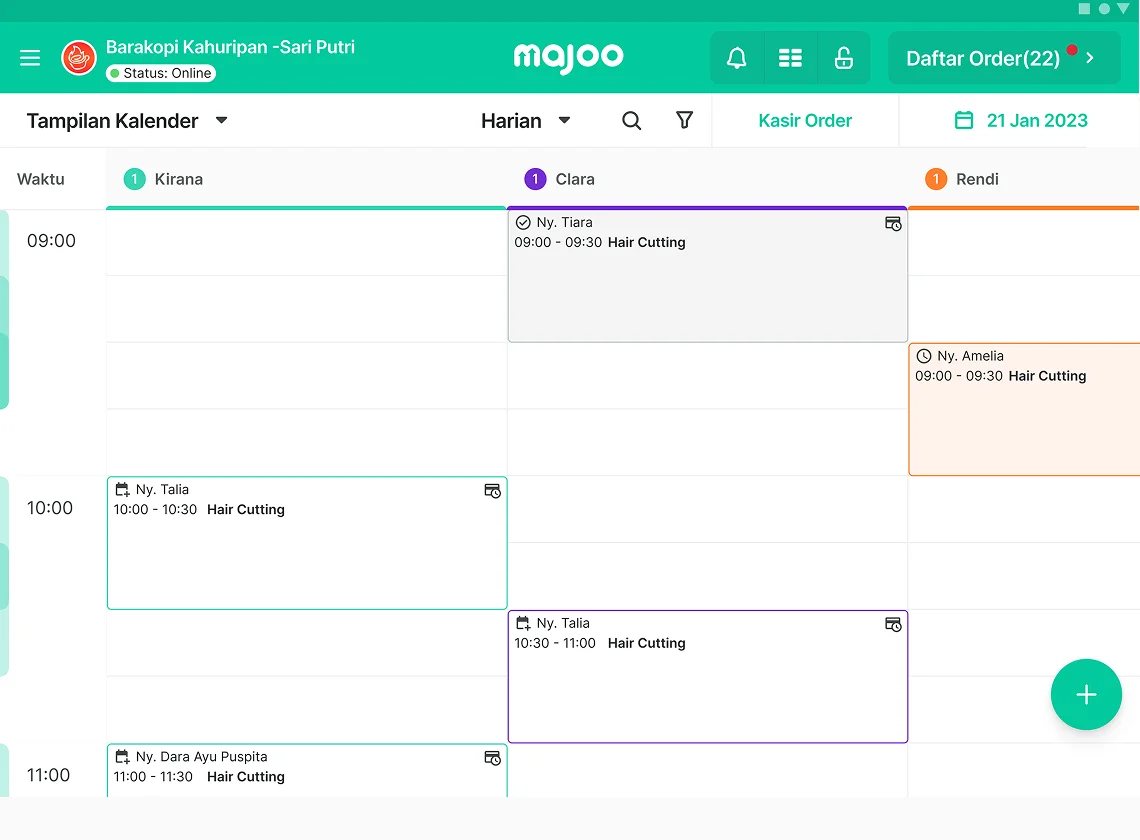Search appointments with magnifier icon
The image size is (1140, 840).
click(x=631, y=121)
